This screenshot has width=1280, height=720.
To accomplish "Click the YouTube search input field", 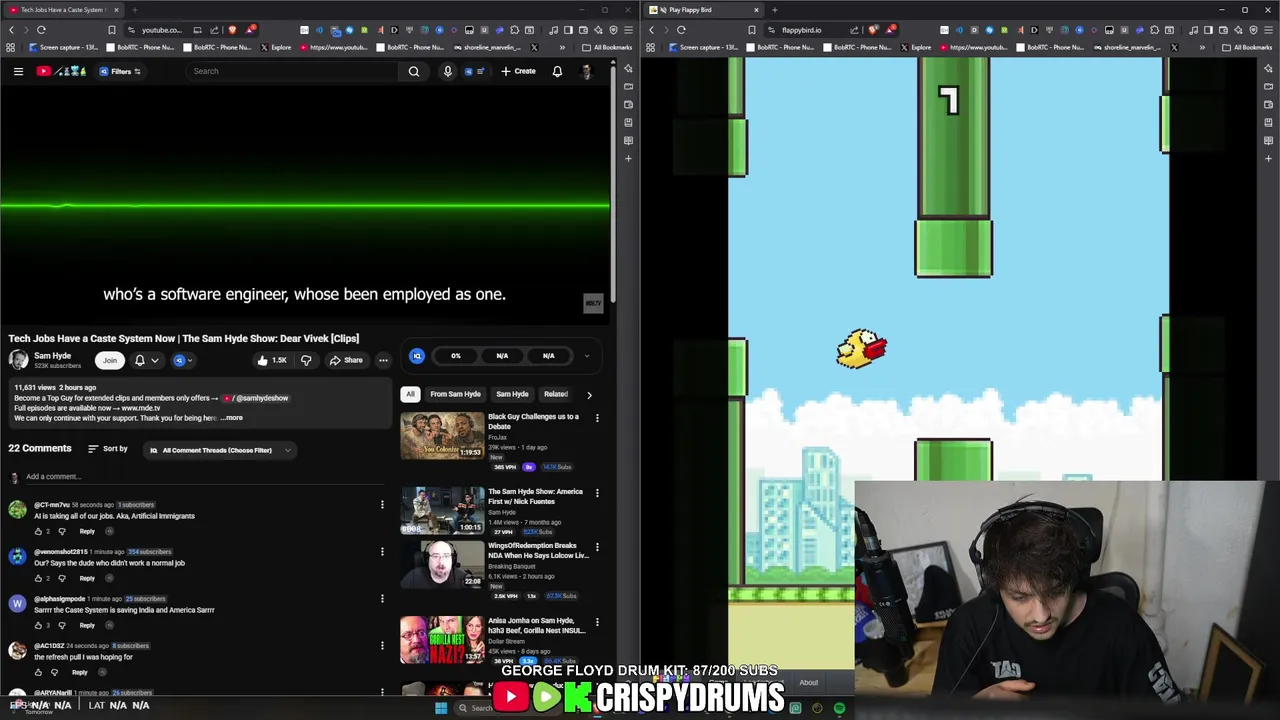I will point(293,71).
